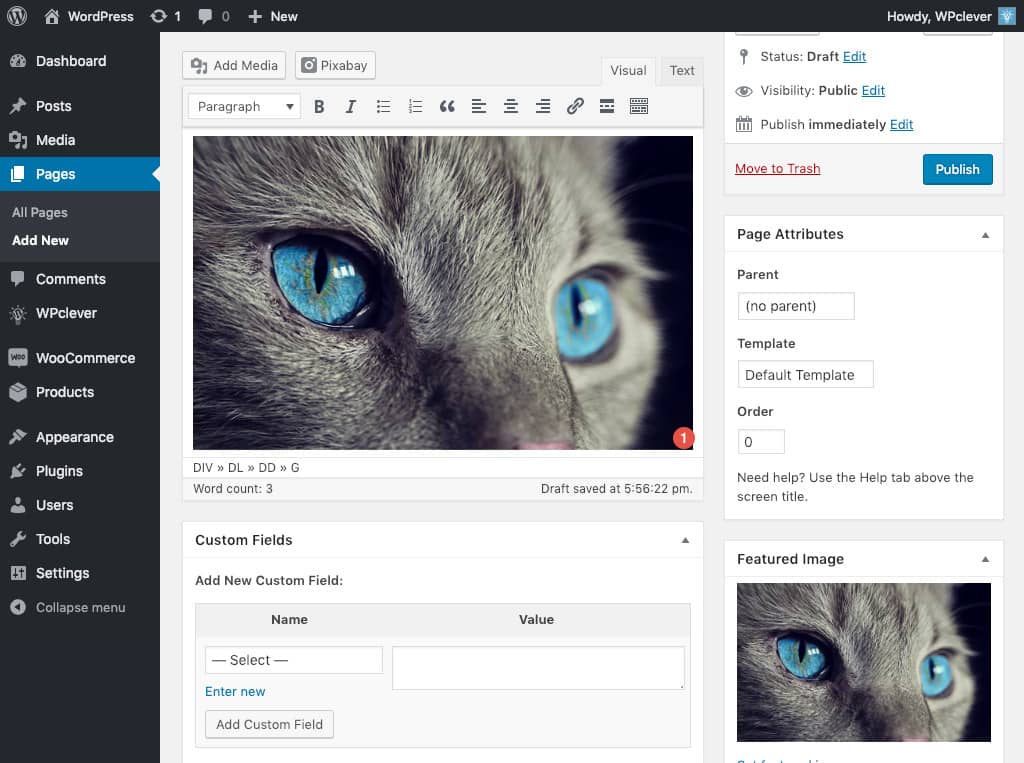Collapse the Custom Fields panel

tap(685, 540)
